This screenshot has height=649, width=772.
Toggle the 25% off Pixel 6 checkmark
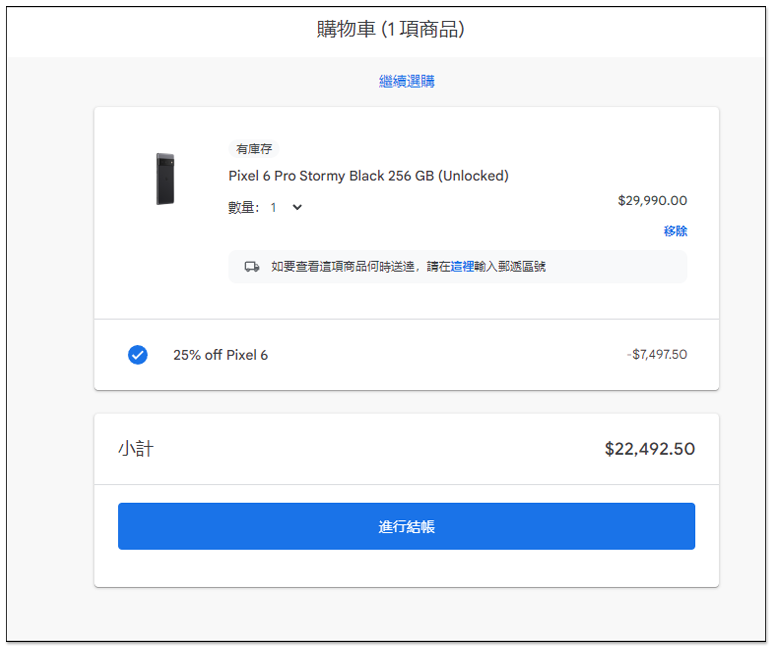[x=138, y=355]
